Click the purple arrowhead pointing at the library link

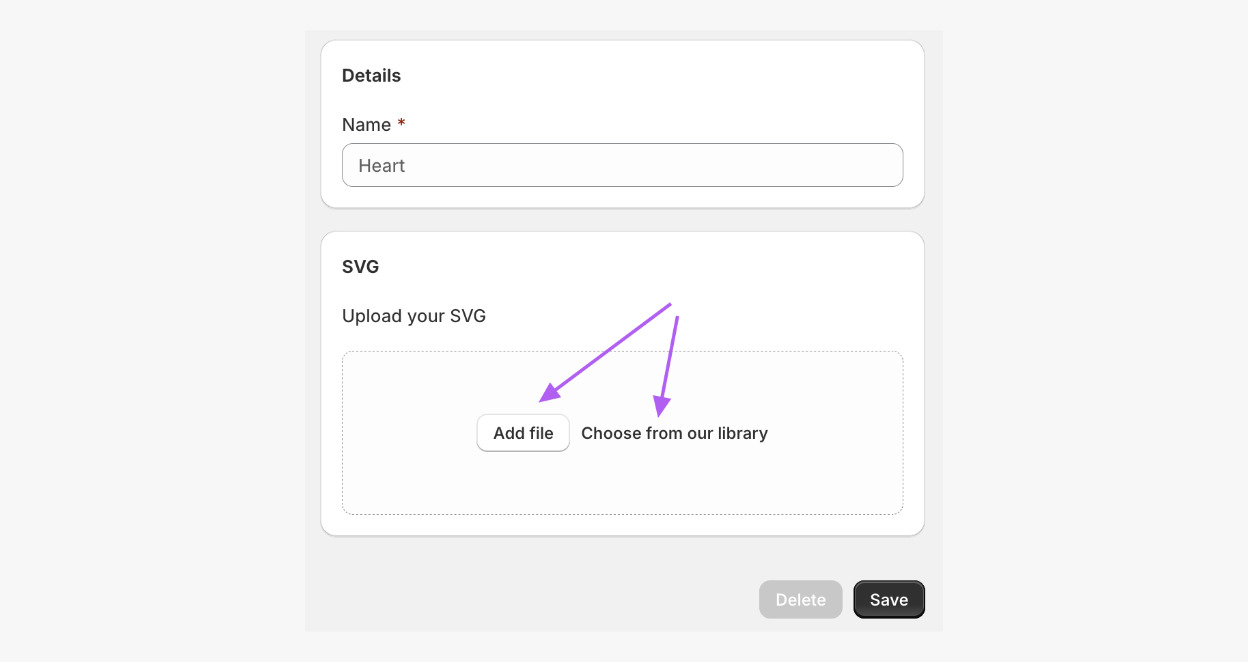click(x=662, y=406)
